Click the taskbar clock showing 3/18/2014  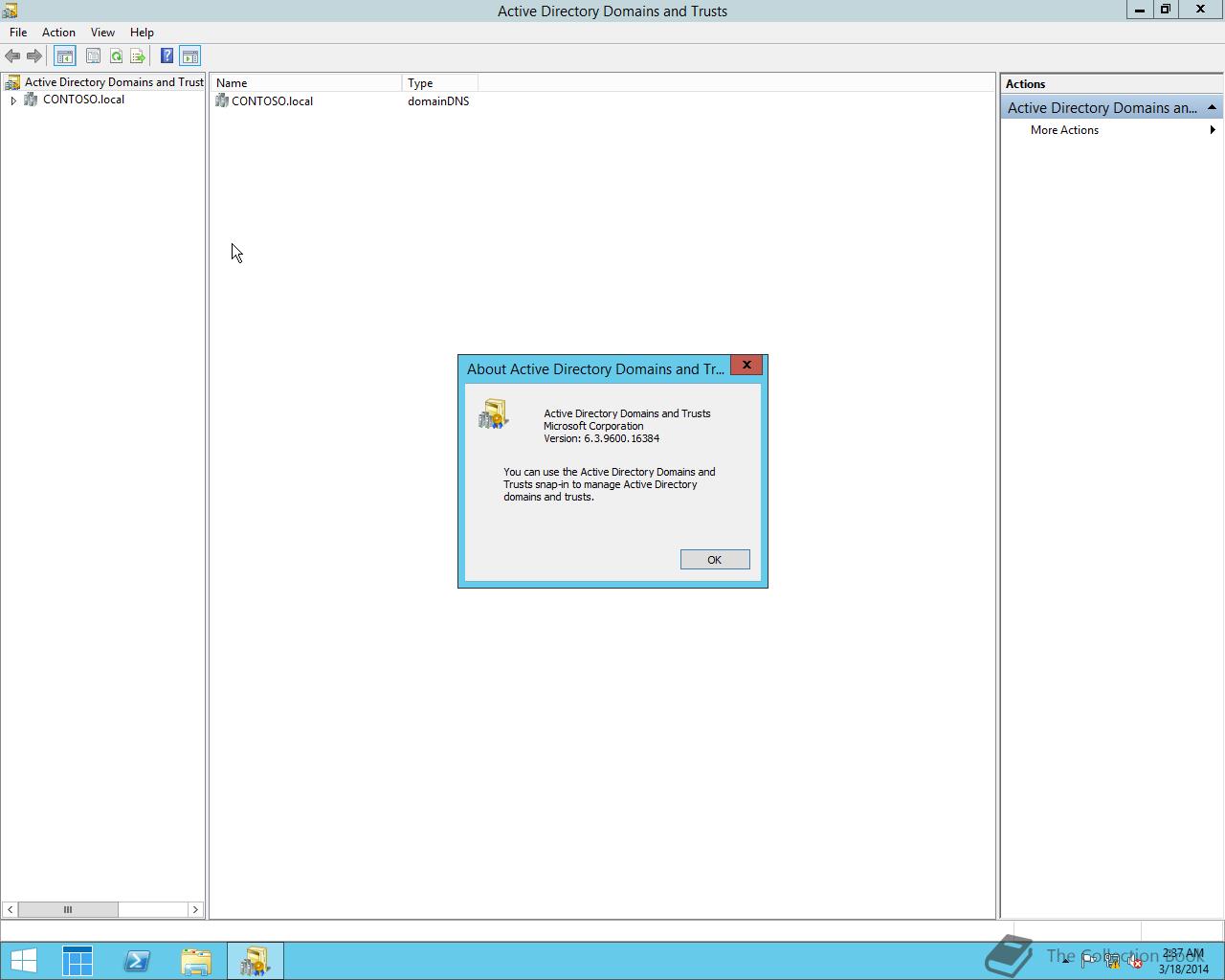pyautogui.click(x=1184, y=961)
